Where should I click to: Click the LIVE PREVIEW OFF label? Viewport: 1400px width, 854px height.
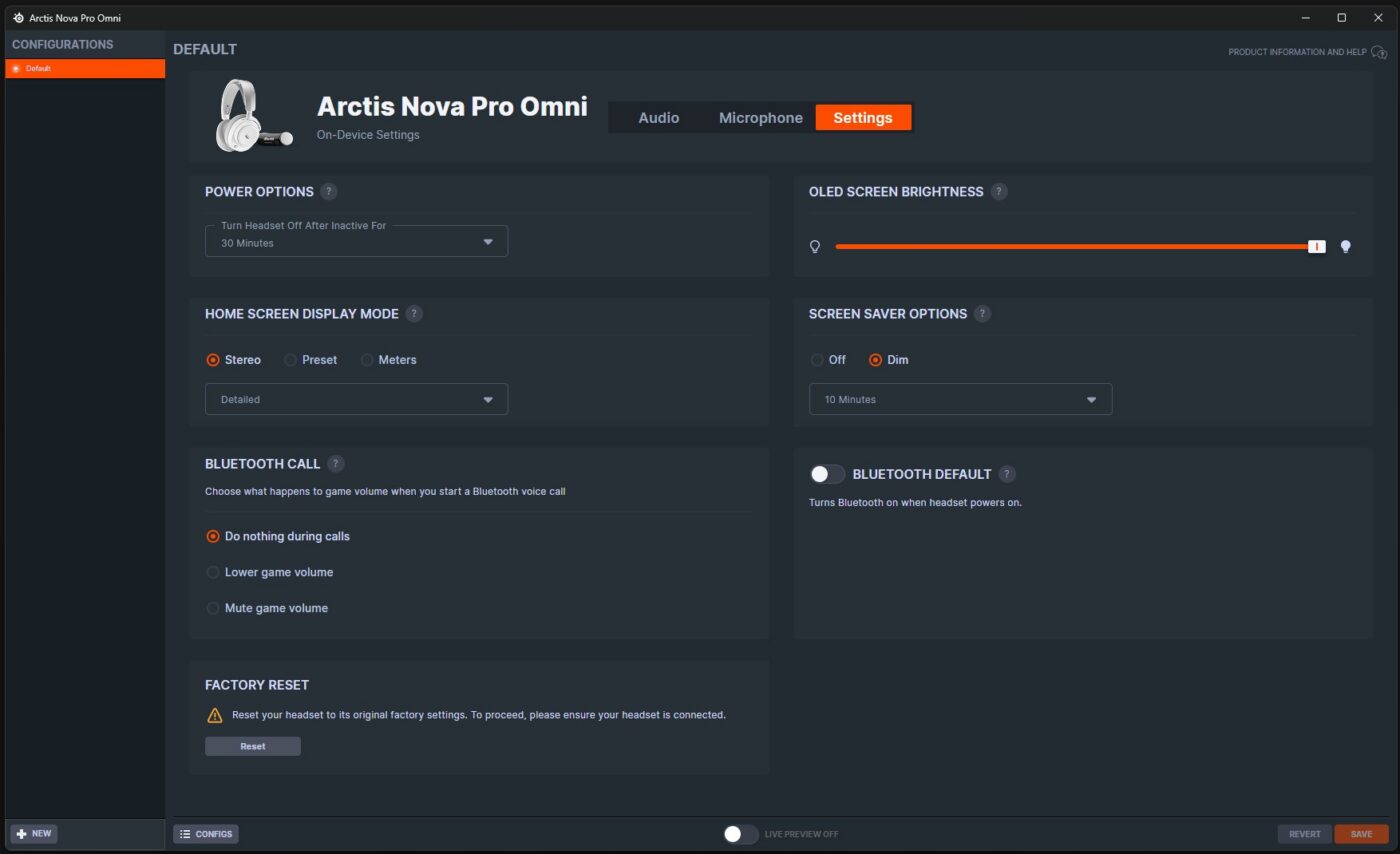(x=801, y=834)
